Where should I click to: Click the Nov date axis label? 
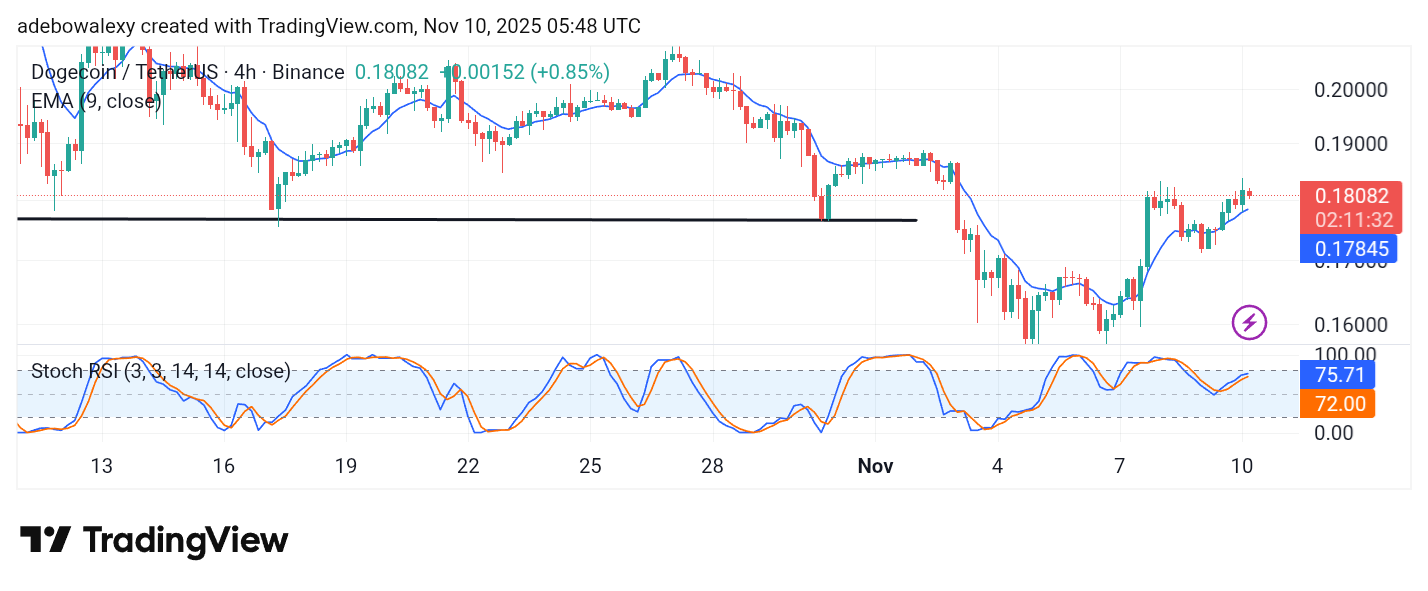(874, 466)
